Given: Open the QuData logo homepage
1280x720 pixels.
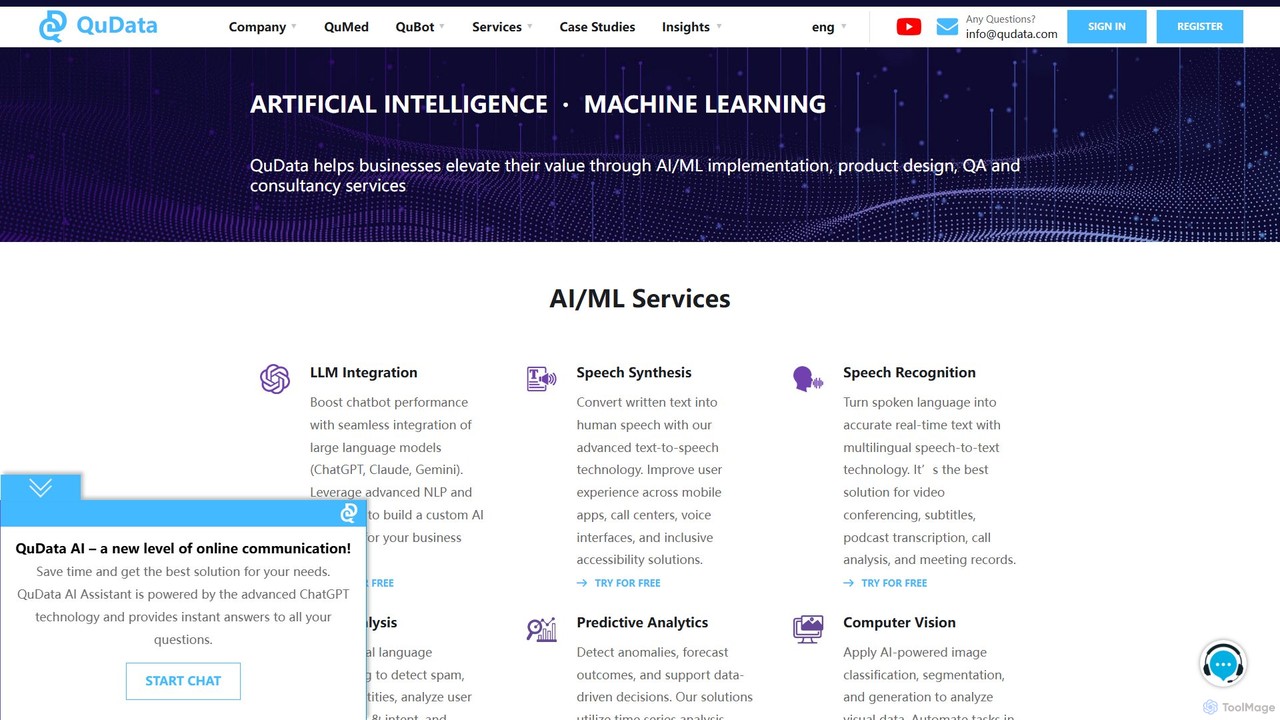Looking at the screenshot, I should [x=98, y=26].
